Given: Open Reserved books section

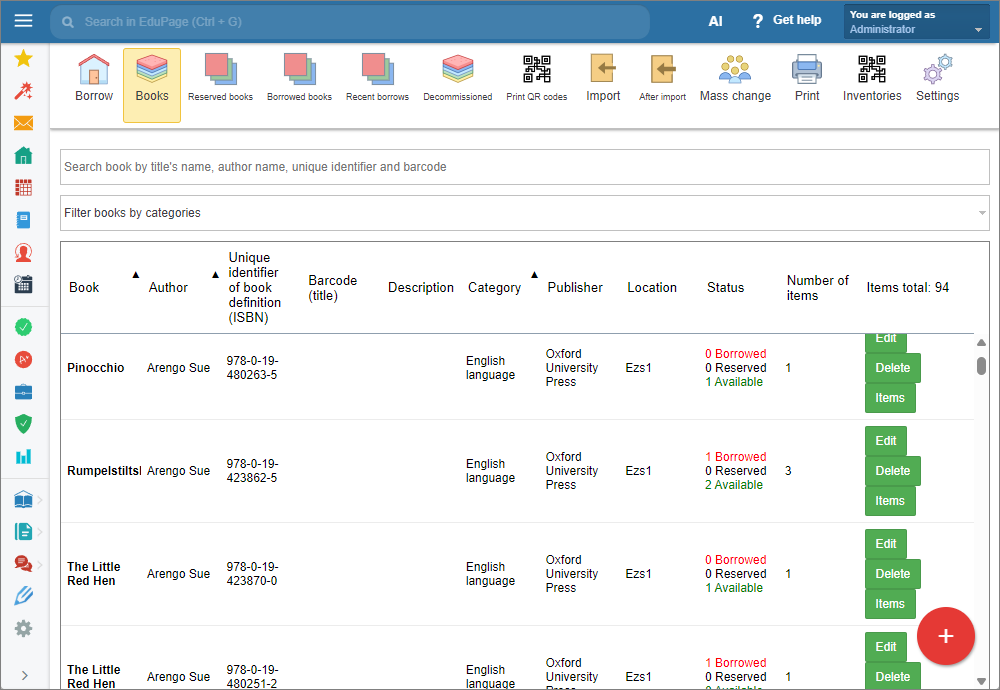Looking at the screenshot, I should pyautogui.click(x=220, y=79).
